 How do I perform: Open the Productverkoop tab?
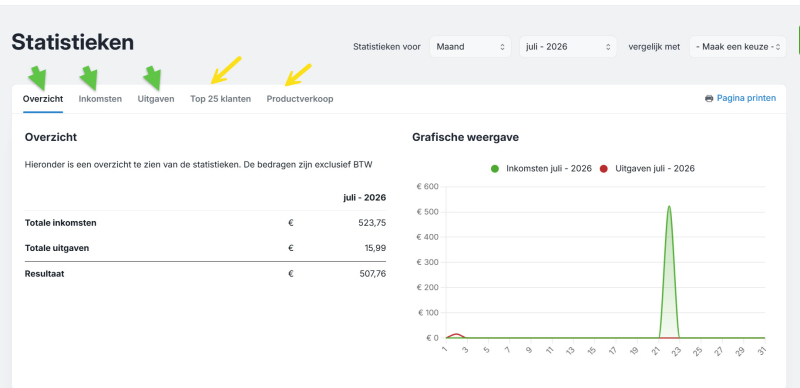[300, 99]
